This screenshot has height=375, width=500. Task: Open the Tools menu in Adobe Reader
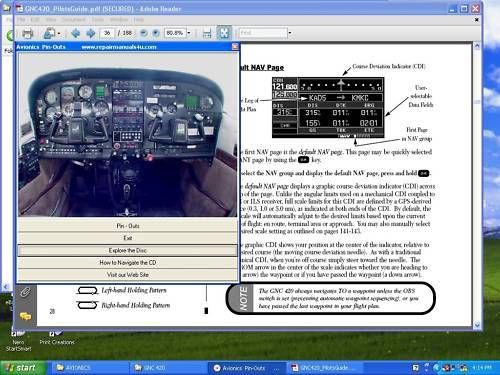pyautogui.click(x=98, y=20)
